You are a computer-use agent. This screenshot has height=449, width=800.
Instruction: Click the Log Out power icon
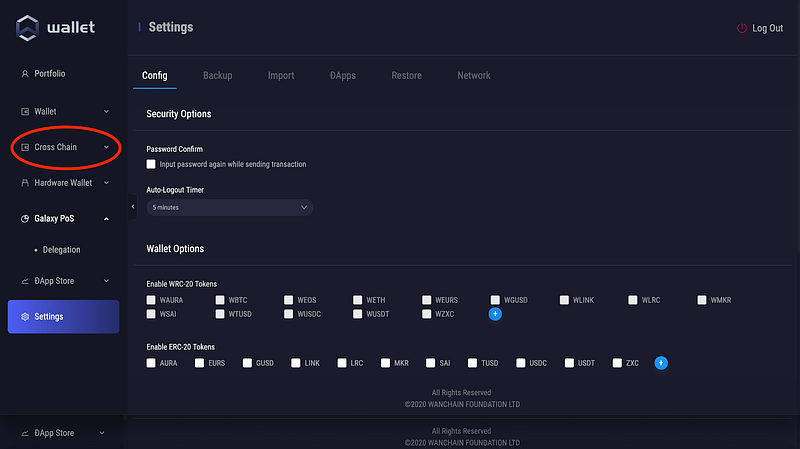point(741,29)
